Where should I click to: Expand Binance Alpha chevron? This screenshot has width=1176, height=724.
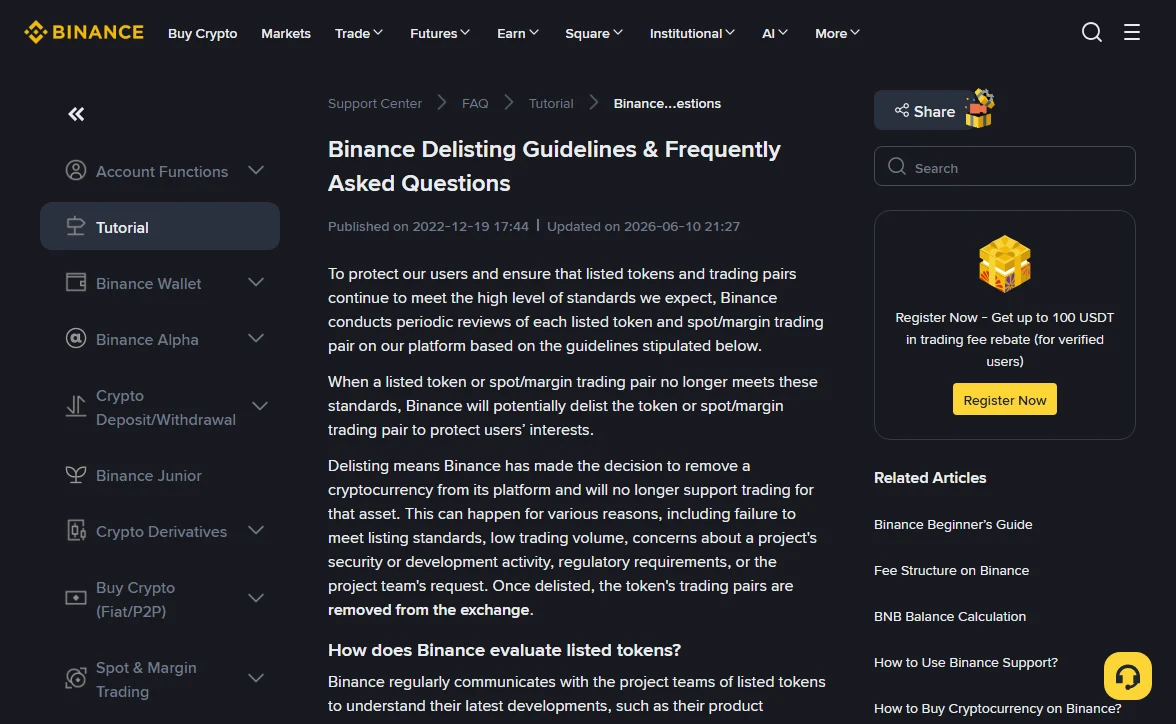(256, 338)
